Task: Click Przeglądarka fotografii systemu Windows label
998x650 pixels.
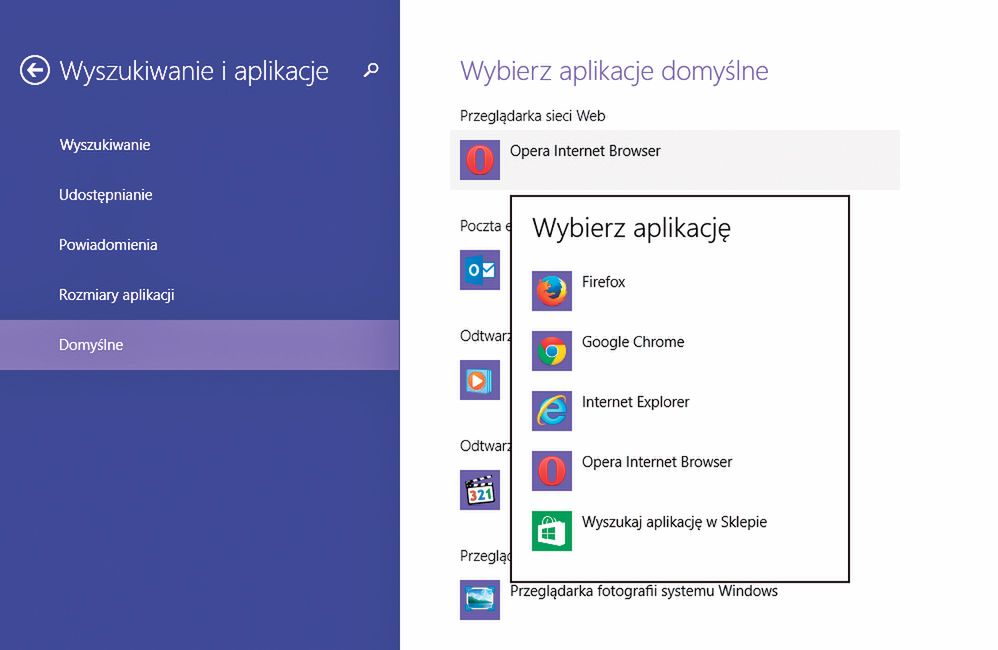Action: pyautogui.click(x=643, y=591)
